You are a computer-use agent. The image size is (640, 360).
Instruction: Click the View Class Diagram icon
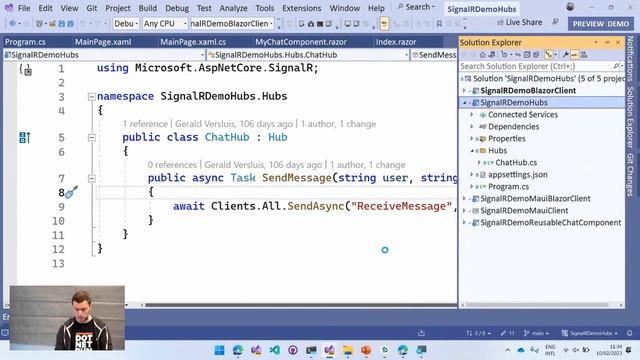tap(584, 55)
